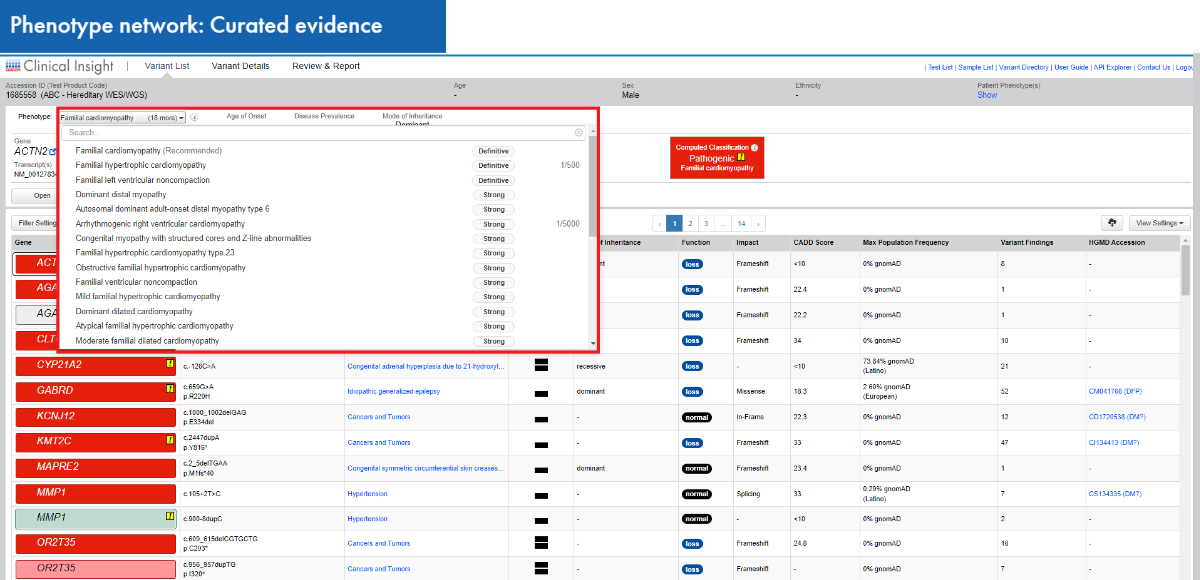The image size is (1200, 580).
Task: Click the Open button under the transcript
Action: [42, 196]
